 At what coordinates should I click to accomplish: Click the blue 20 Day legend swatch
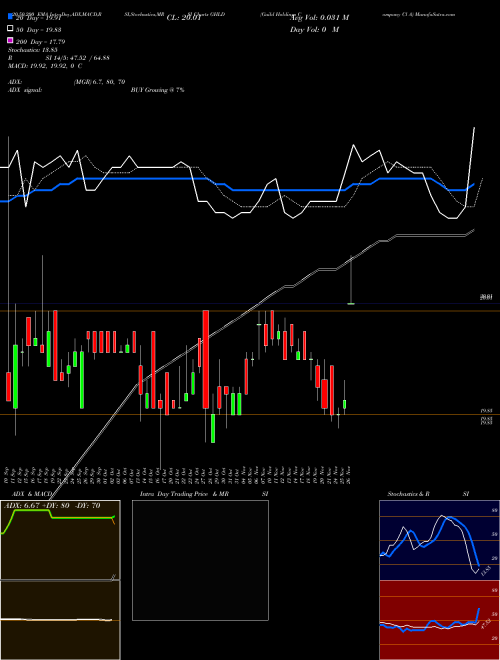[x=10, y=18]
